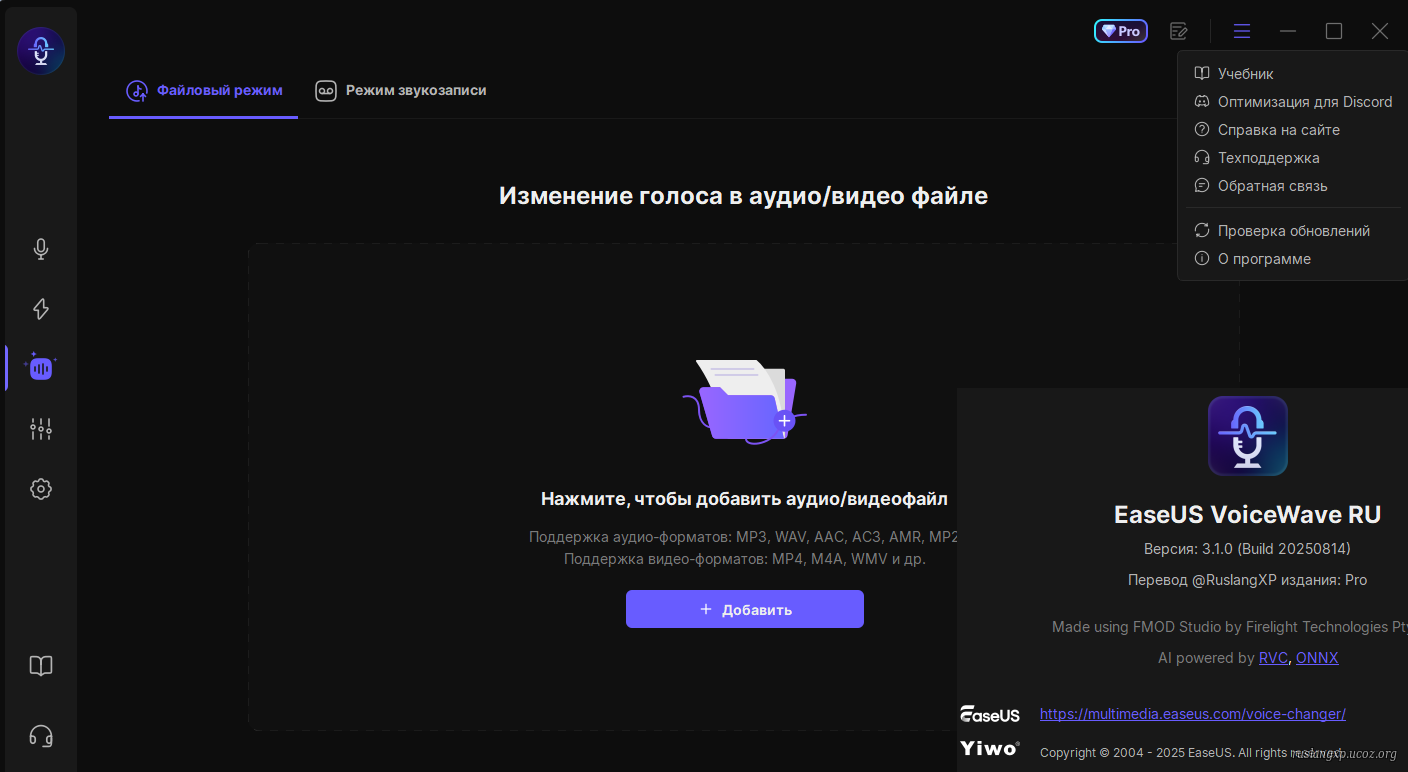Screen dimensions: 1408x772
Task: Open the RVC link
Action: pyautogui.click(x=1273, y=658)
